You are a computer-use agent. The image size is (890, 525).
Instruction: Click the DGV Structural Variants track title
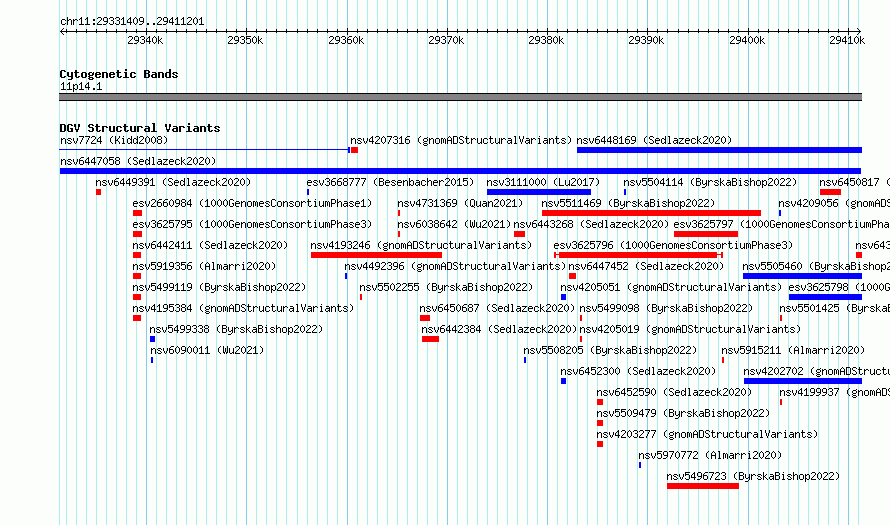tap(140, 128)
